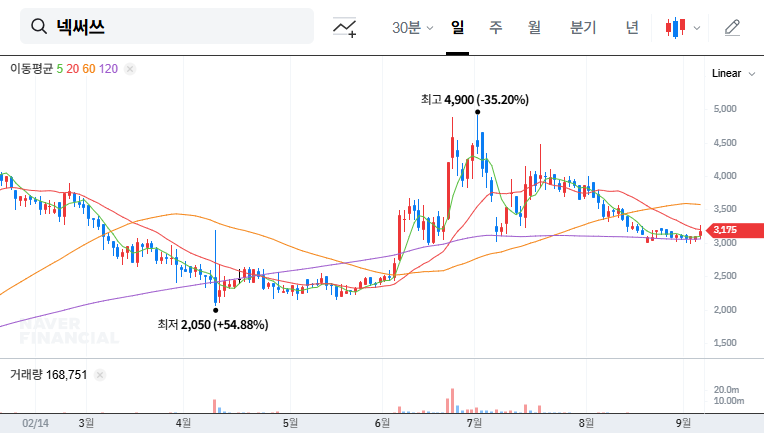This screenshot has width=764, height=433.
Task: Open the candlestick chart type selector
Action: tap(676, 28)
